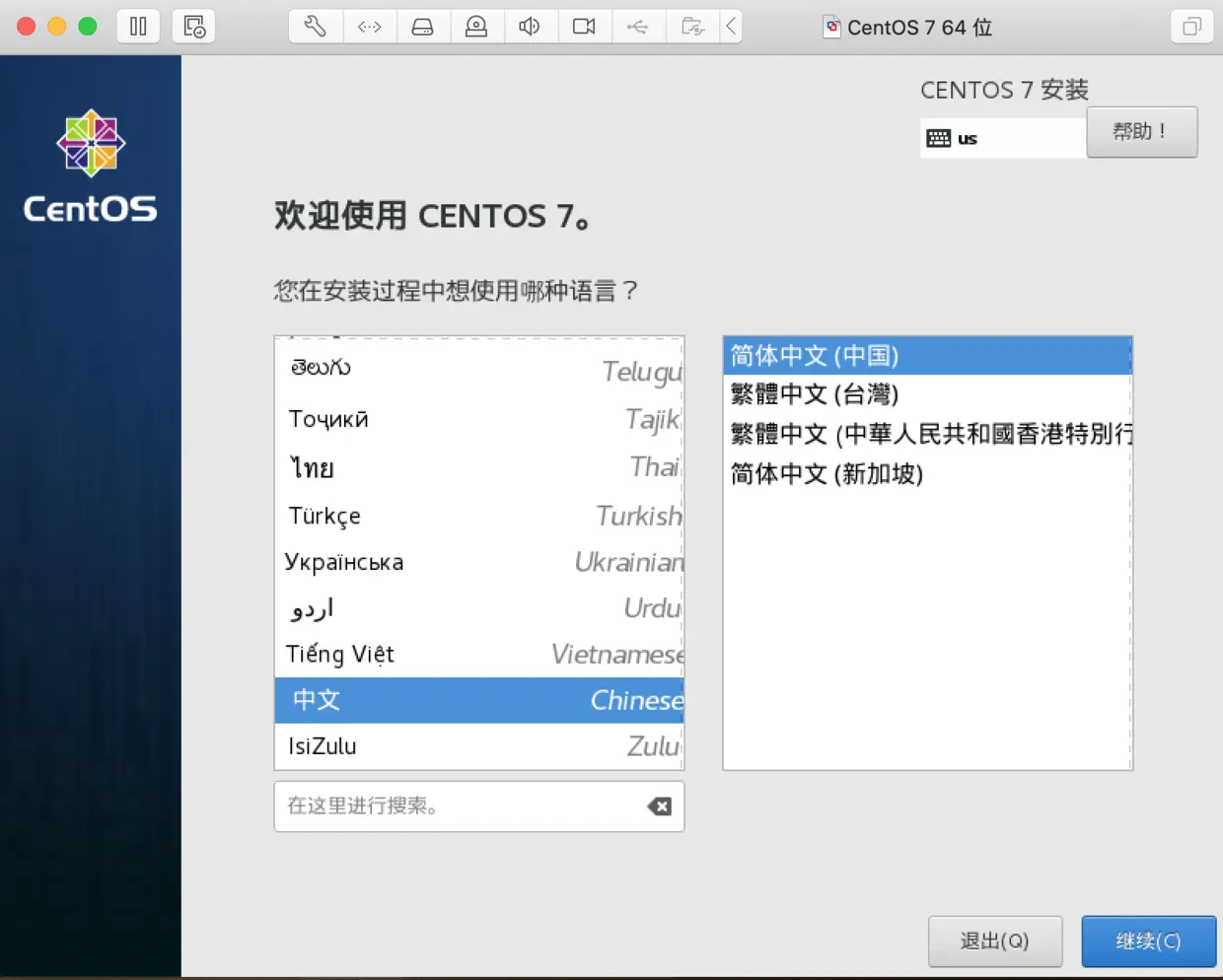1223x980 pixels.
Task: Click the 帮助! help button
Action: pos(1141,132)
